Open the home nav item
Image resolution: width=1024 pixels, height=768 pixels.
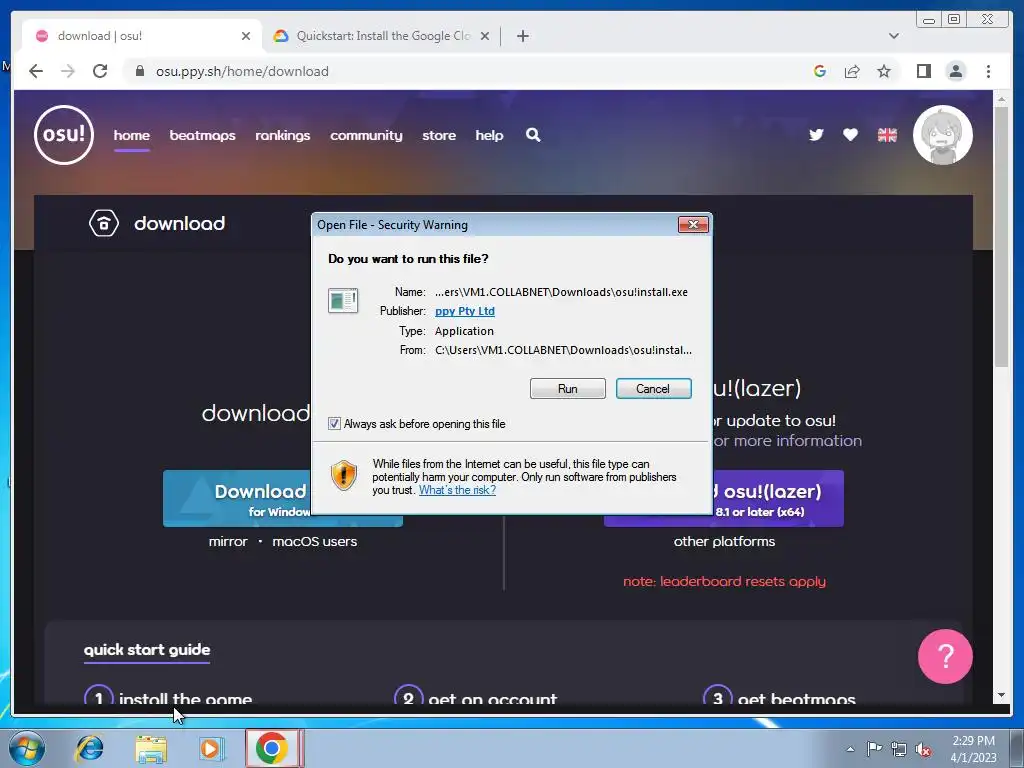click(x=131, y=135)
